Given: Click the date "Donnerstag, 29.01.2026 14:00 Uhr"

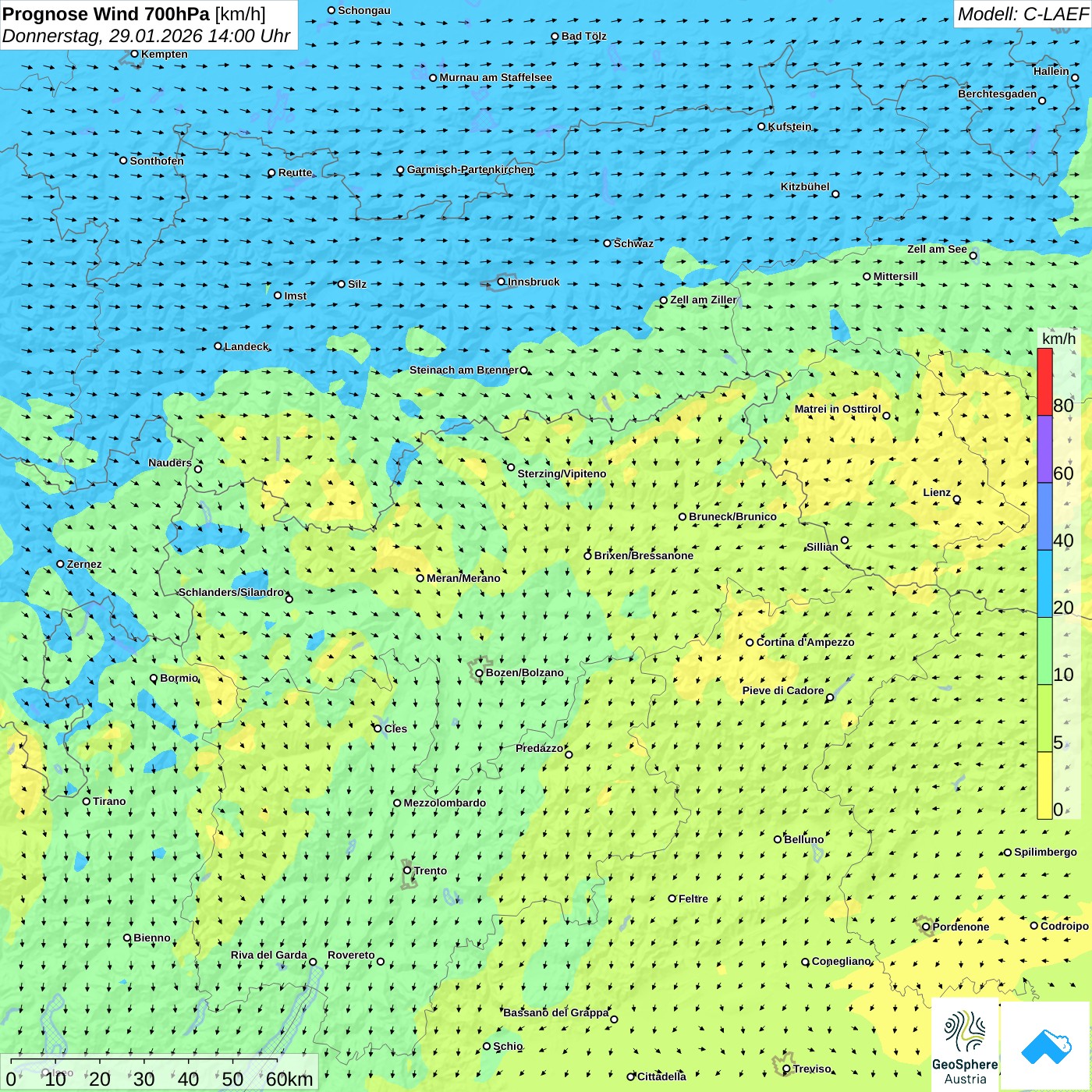Looking at the screenshot, I should pyautogui.click(x=146, y=36).
